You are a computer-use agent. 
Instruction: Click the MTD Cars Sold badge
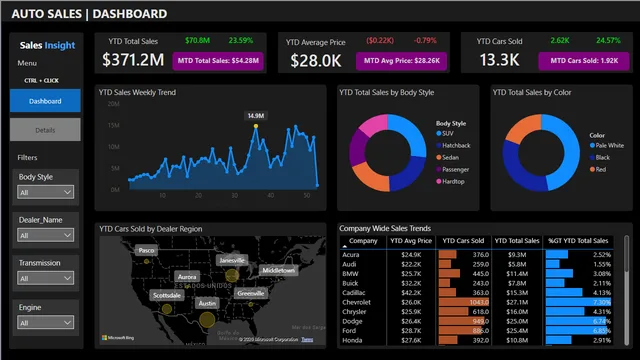click(x=584, y=61)
